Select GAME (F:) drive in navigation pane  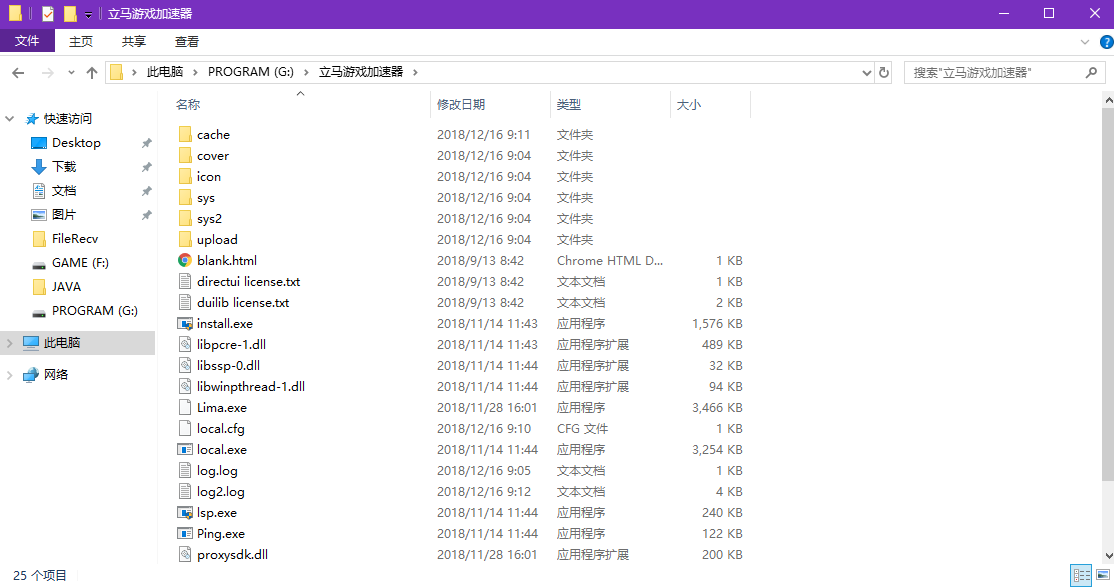click(80, 263)
